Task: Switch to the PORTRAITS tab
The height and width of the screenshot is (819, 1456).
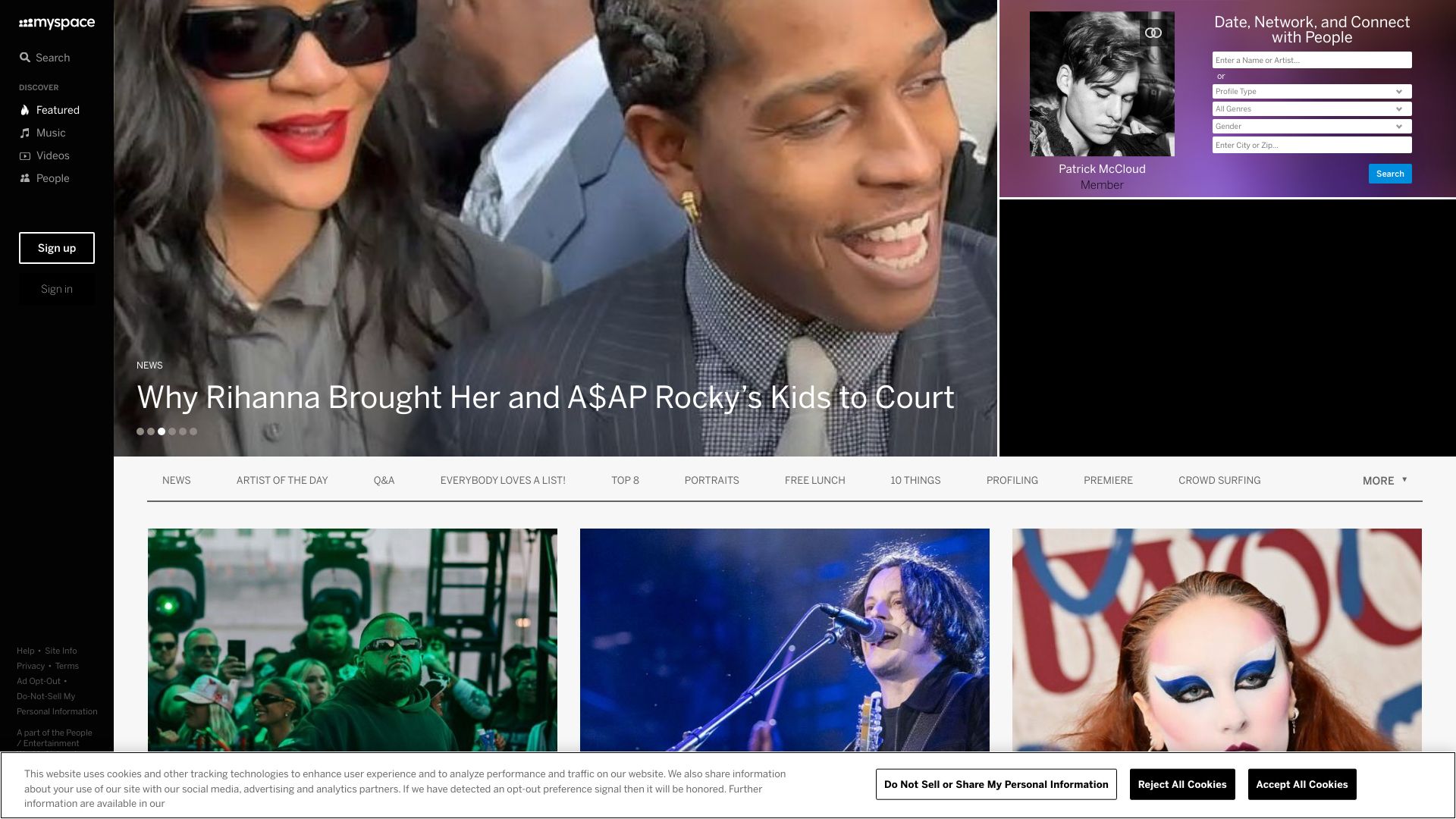Action: click(711, 481)
